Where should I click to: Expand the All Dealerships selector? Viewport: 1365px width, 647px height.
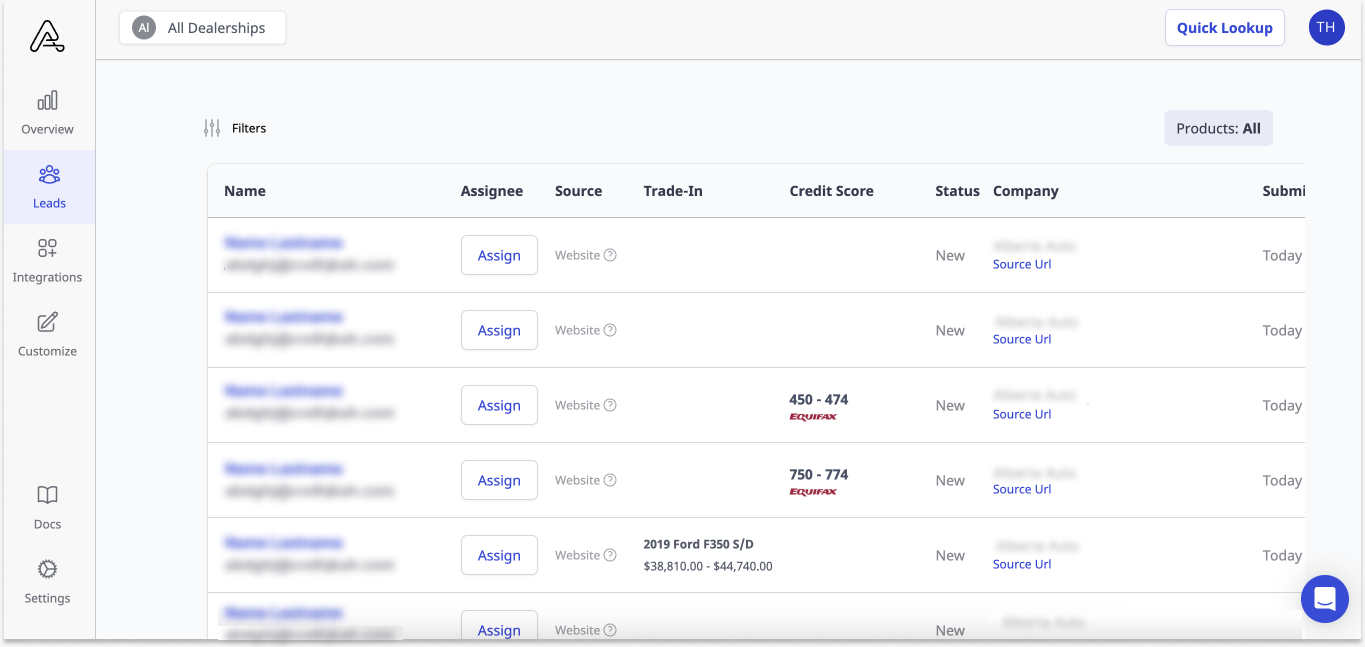203,28
